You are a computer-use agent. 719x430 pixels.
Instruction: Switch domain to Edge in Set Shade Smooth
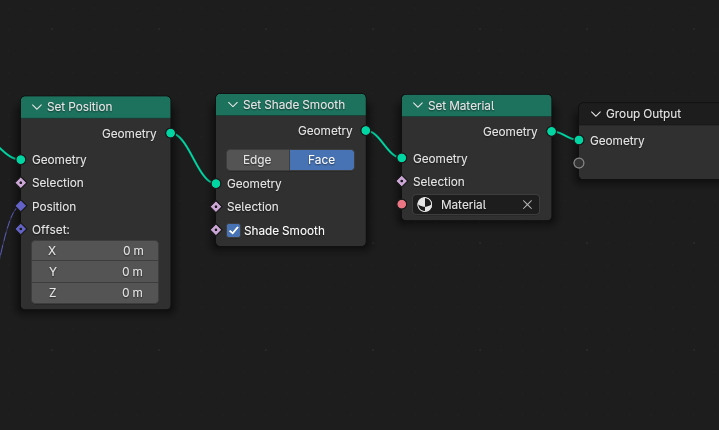[258, 160]
